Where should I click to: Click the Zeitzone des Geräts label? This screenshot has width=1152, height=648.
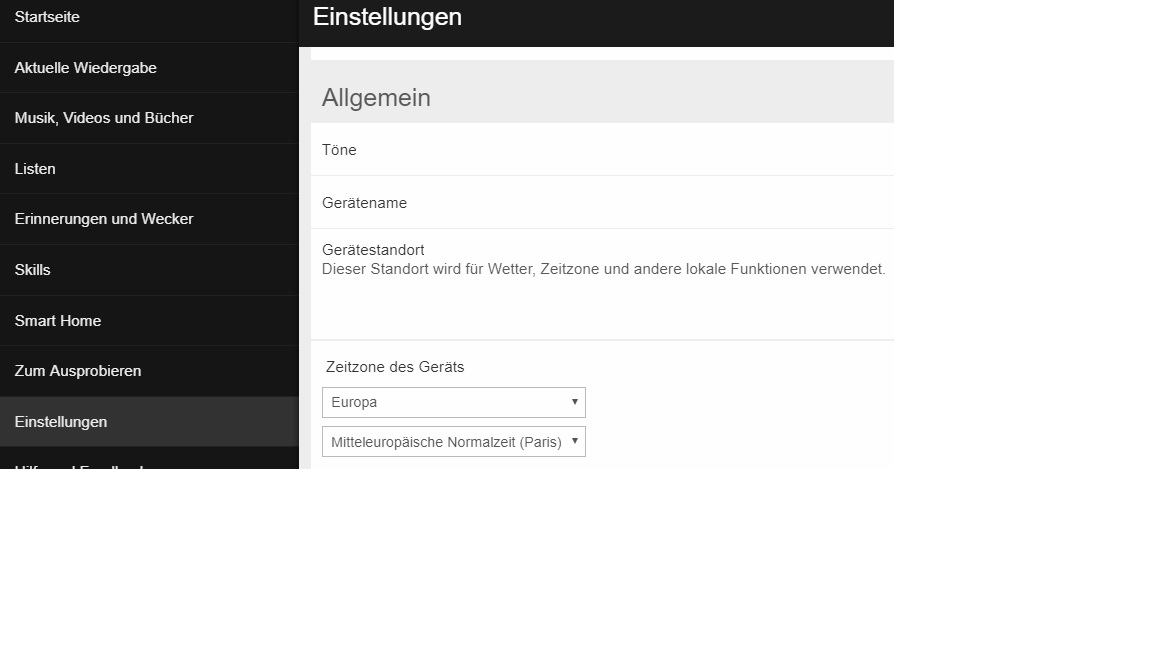[x=395, y=367]
